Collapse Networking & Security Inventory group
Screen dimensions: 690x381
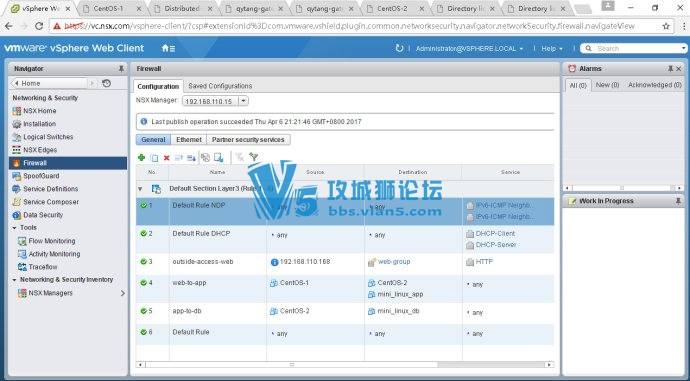15,280
